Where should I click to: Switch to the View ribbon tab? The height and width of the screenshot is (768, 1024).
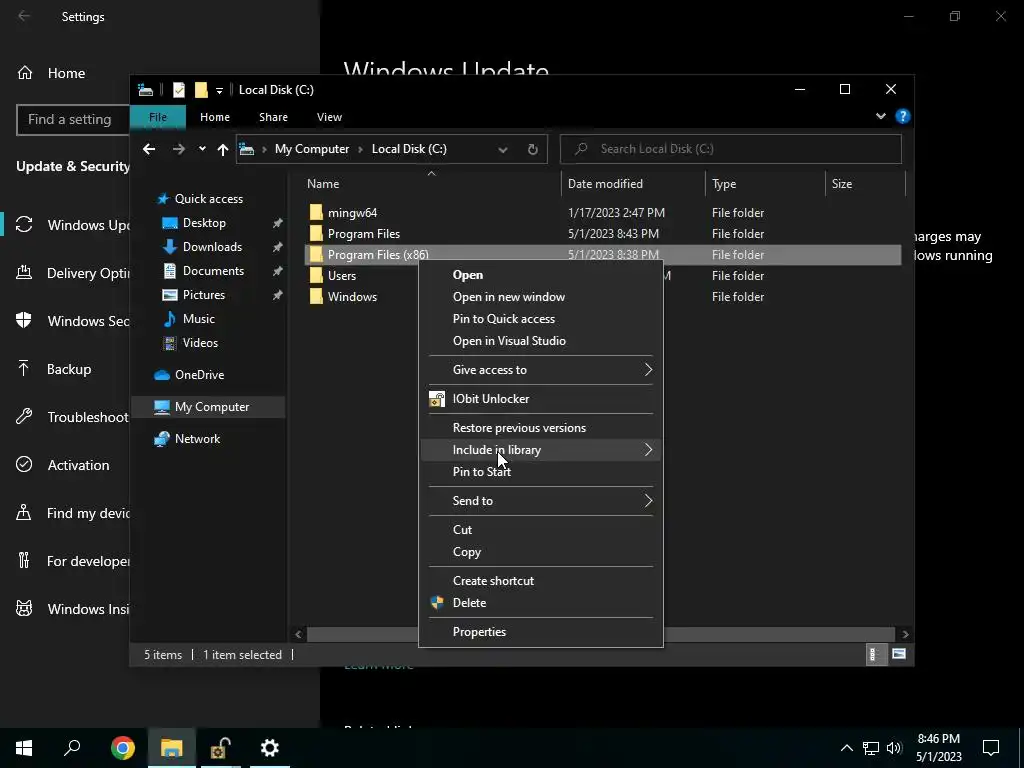pyautogui.click(x=329, y=117)
